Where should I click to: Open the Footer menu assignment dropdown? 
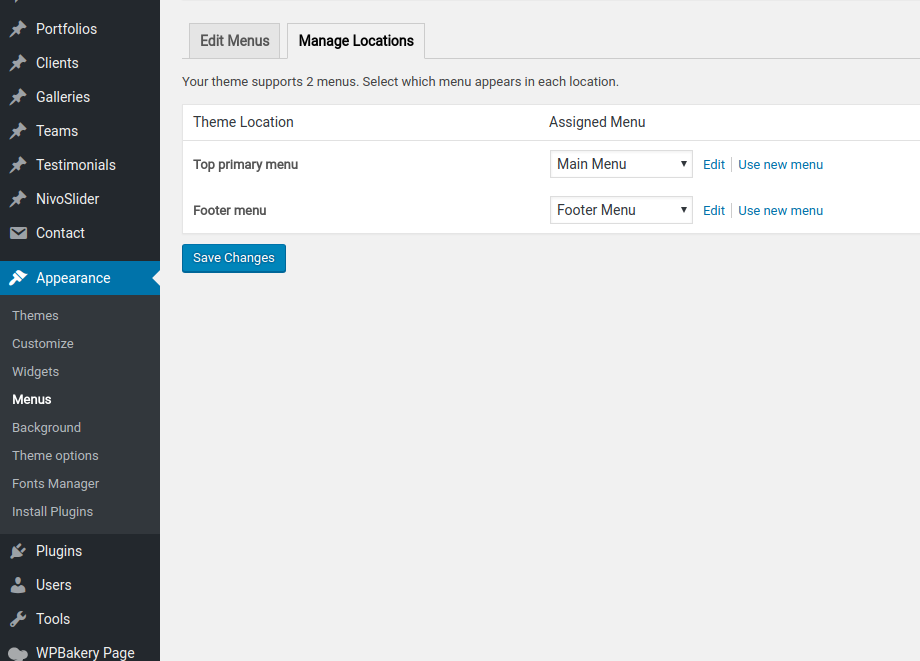coord(620,210)
